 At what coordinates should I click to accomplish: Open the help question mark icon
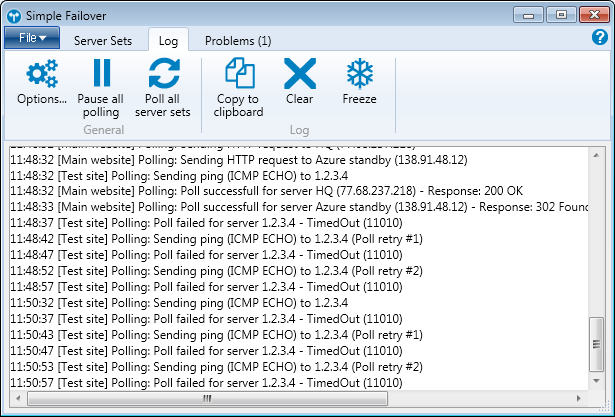tap(600, 38)
